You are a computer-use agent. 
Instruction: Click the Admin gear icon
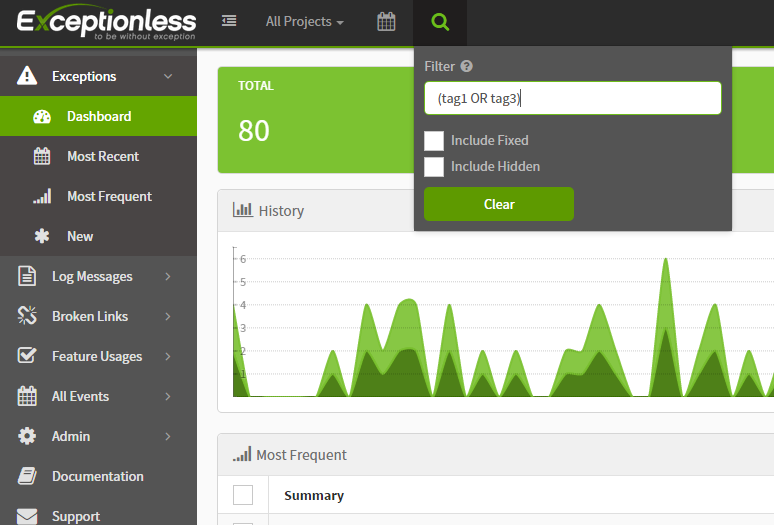pyautogui.click(x=27, y=436)
